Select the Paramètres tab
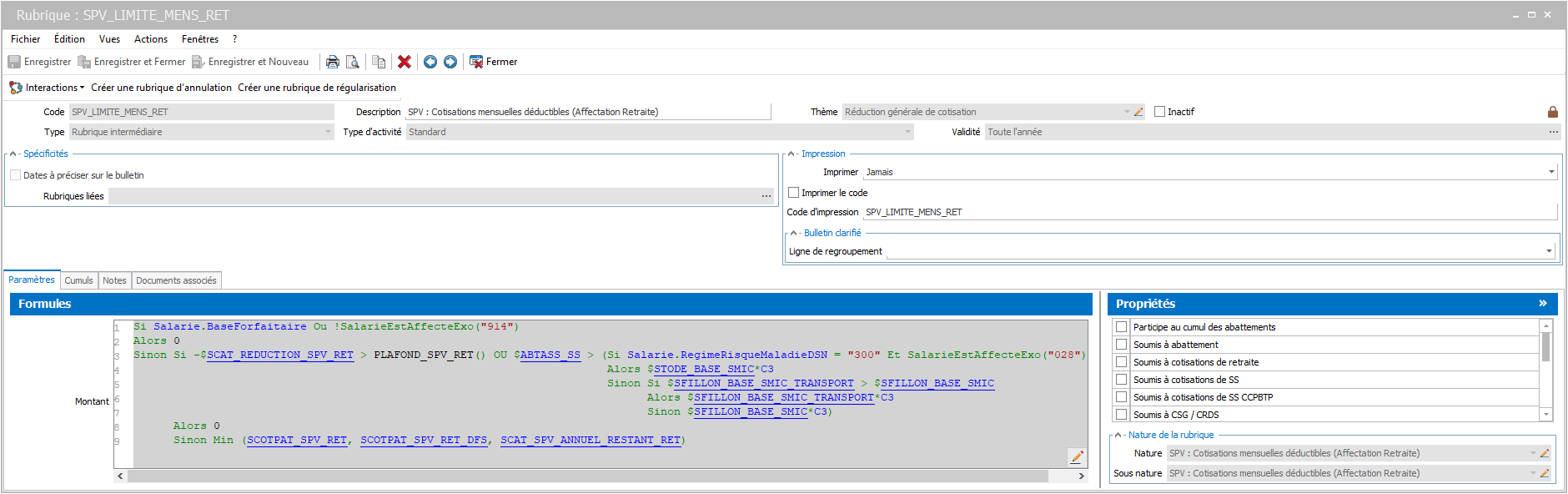The height and width of the screenshot is (494, 1568). [32, 280]
